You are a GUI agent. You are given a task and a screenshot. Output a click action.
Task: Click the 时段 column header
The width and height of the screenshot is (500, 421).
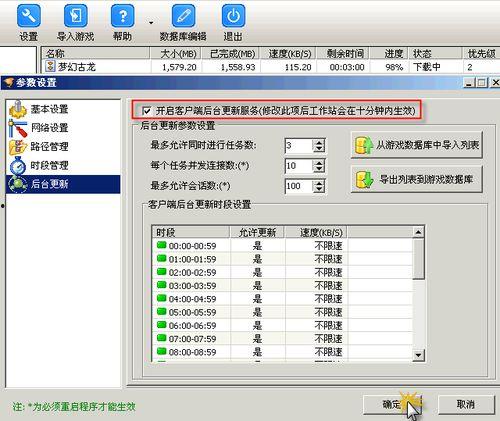(191, 232)
